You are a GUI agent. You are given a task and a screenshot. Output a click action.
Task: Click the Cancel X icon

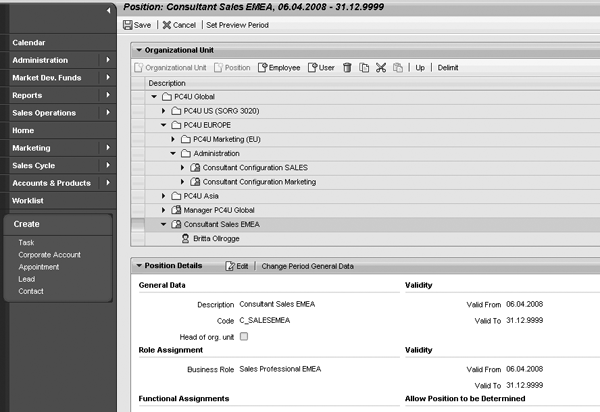pyautogui.click(x=166, y=25)
